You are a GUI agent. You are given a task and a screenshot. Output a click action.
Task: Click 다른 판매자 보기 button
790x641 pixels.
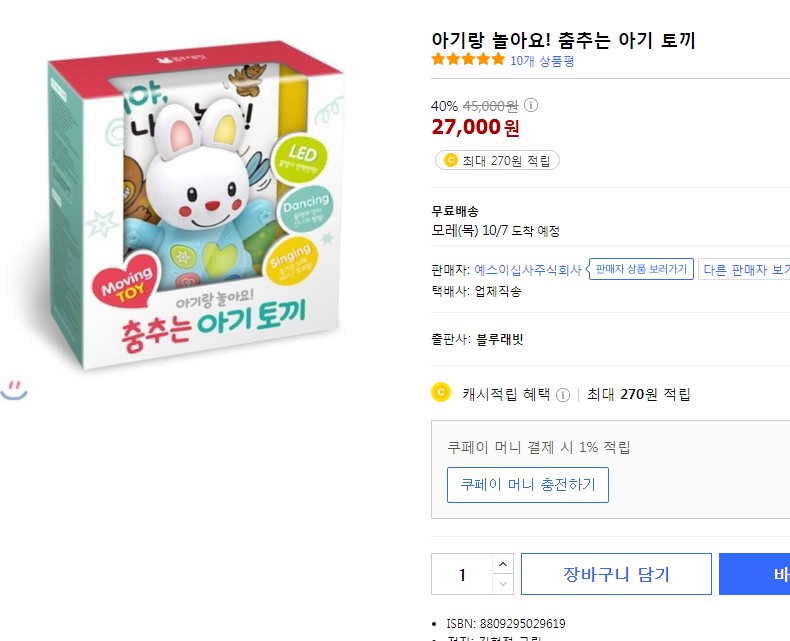746,270
